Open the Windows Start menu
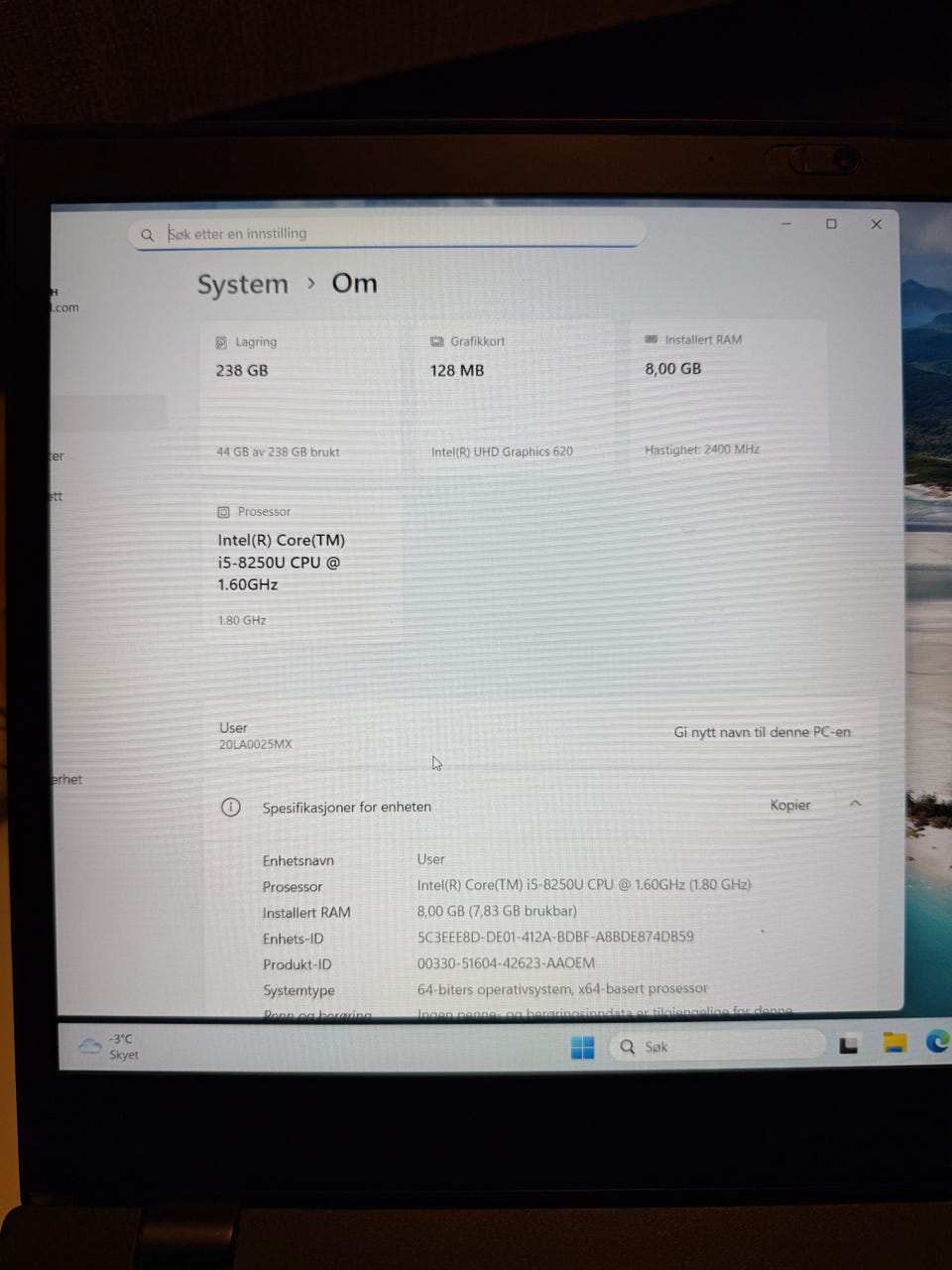 [582, 1047]
